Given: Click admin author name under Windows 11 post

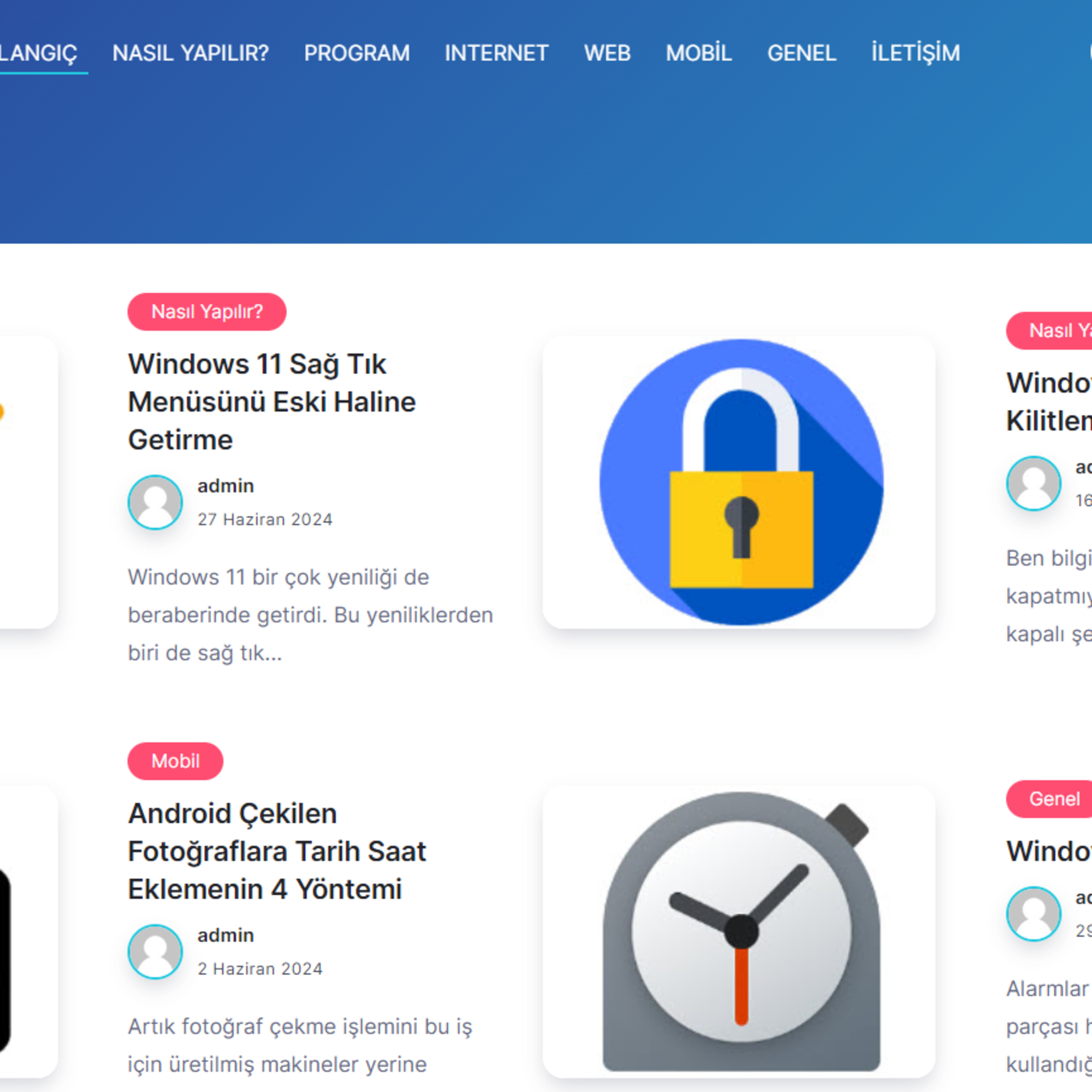Looking at the screenshot, I should [226, 486].
